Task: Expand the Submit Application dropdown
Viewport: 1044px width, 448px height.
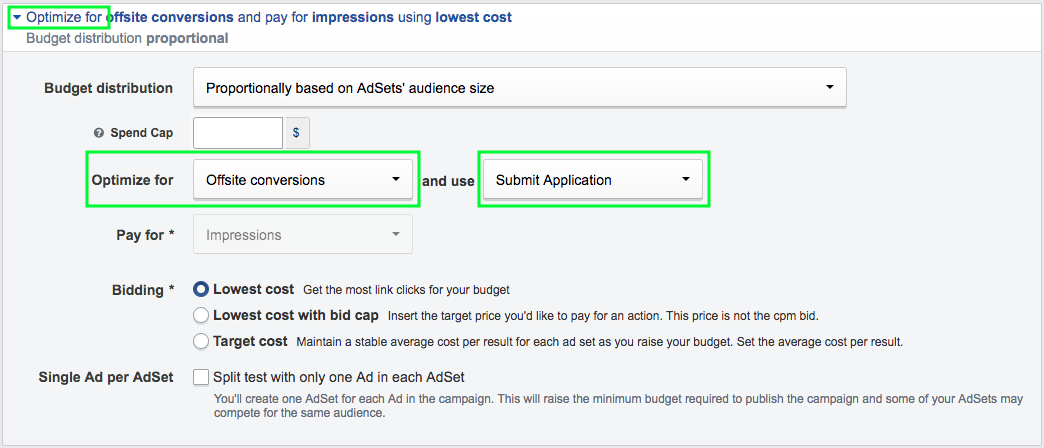Action: pyautogui.click(x=593, y=180)
